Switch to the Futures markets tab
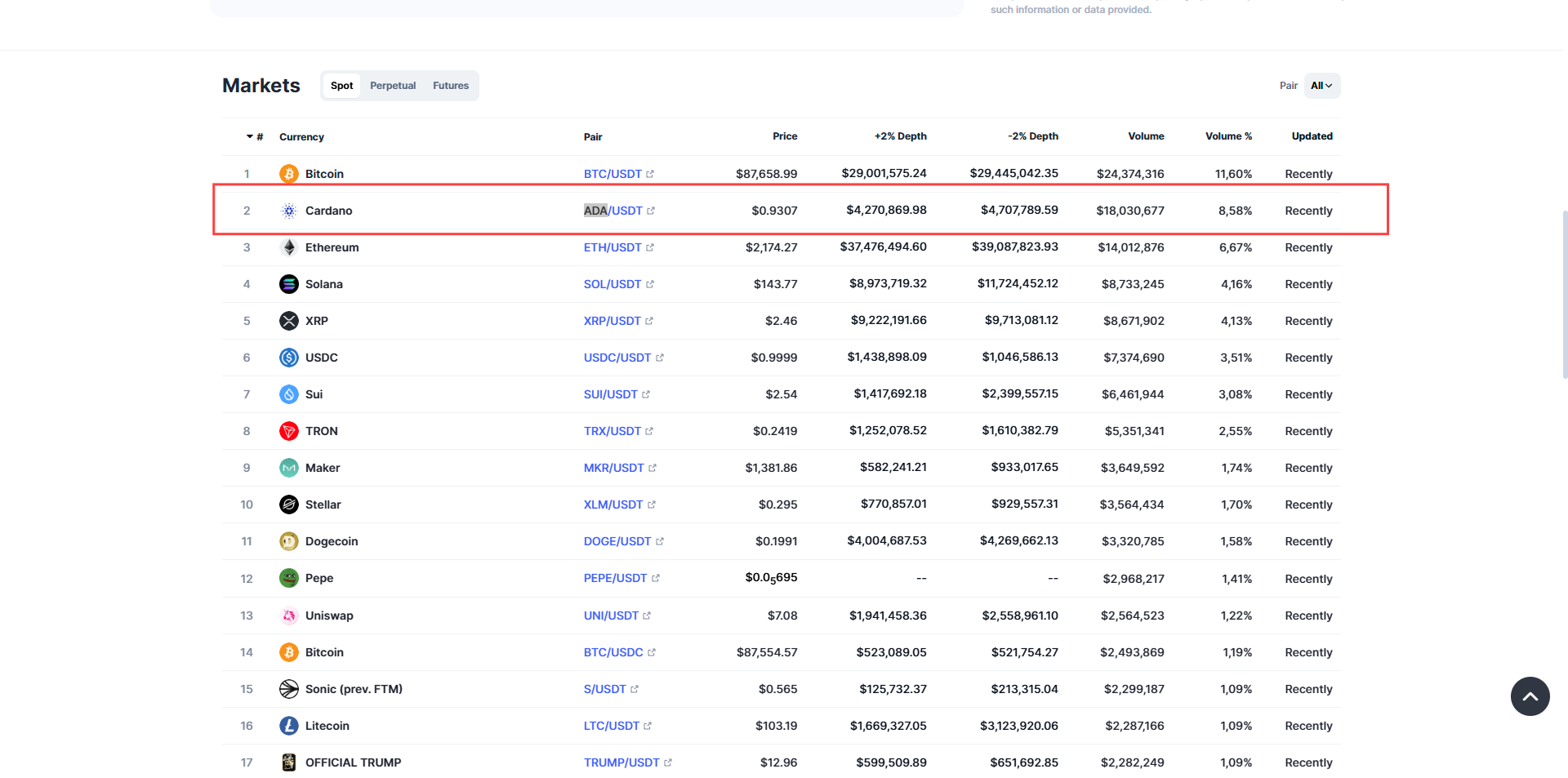The width and height of the screenshot is (1568, 778). (x=451, y=86)
